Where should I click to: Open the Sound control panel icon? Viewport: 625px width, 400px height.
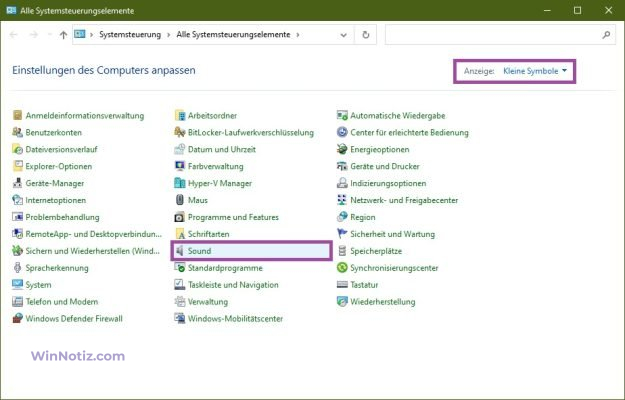pyautogui.click(x=180, y=251)
